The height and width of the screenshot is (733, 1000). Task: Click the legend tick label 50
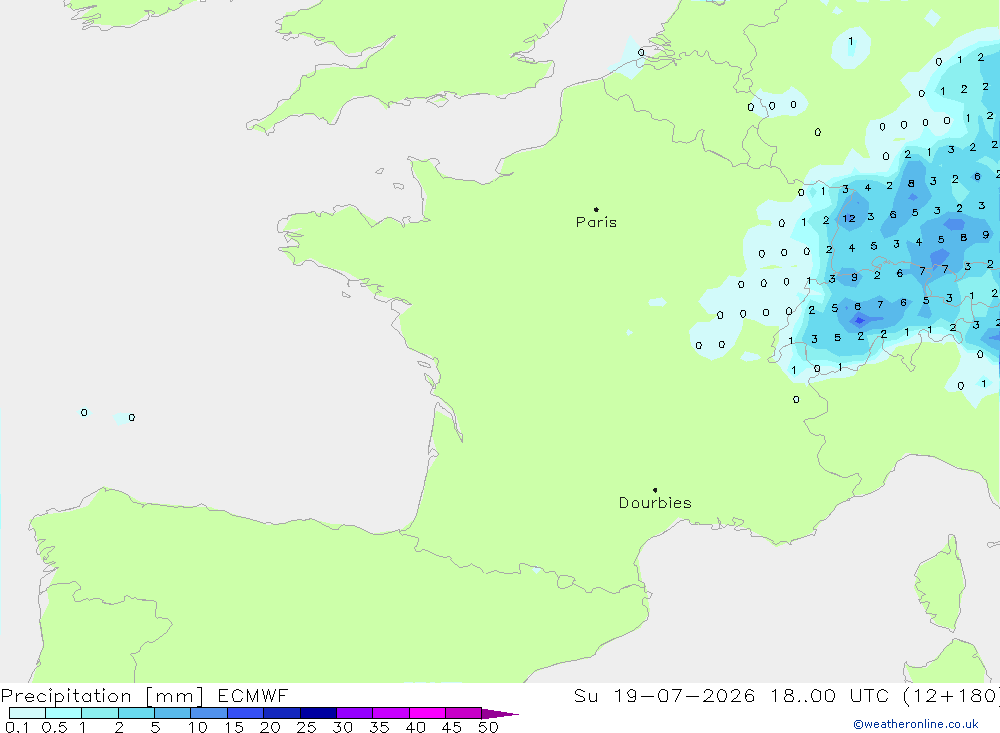click(x=488, y=727)
